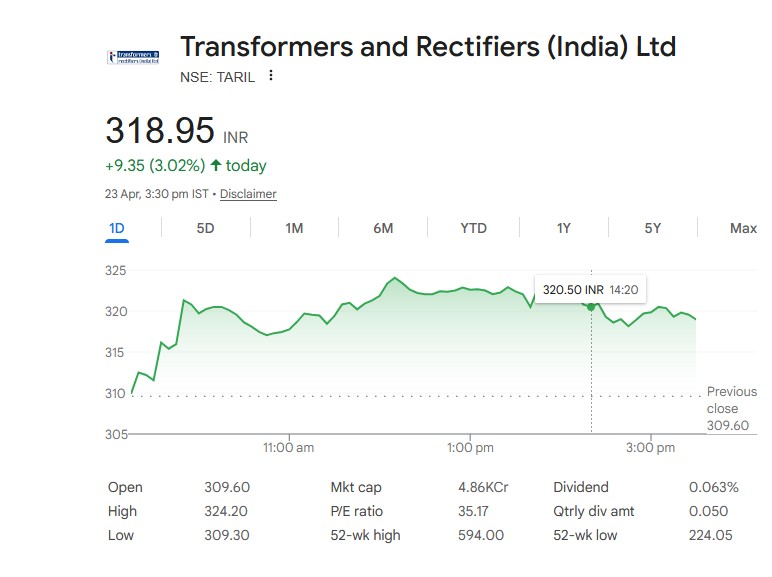Viewport: 772px width, 577px height.
Task: Open the 5Y chart tab
Action: 653,228
